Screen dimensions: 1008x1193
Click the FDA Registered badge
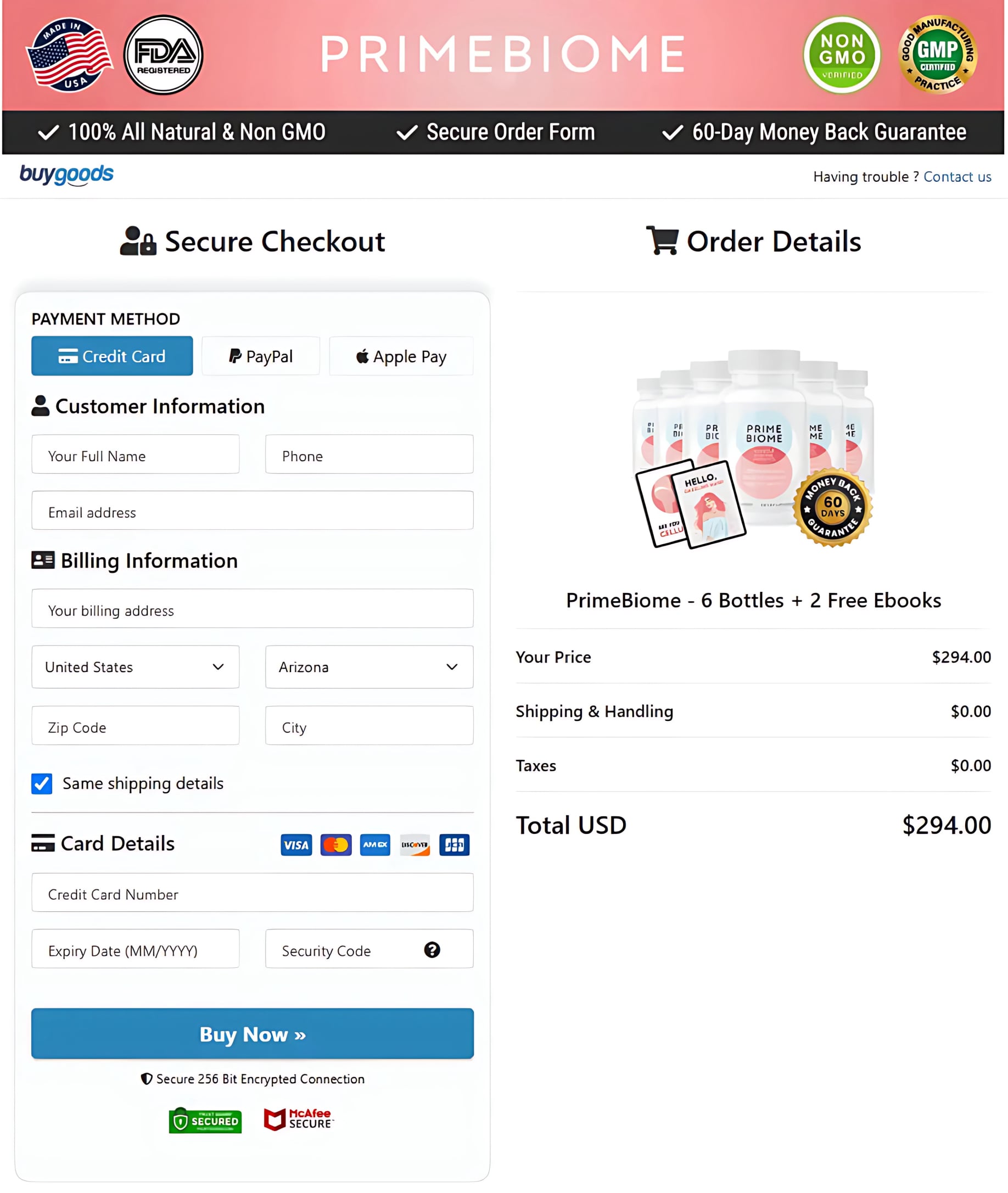coord(164,54)
